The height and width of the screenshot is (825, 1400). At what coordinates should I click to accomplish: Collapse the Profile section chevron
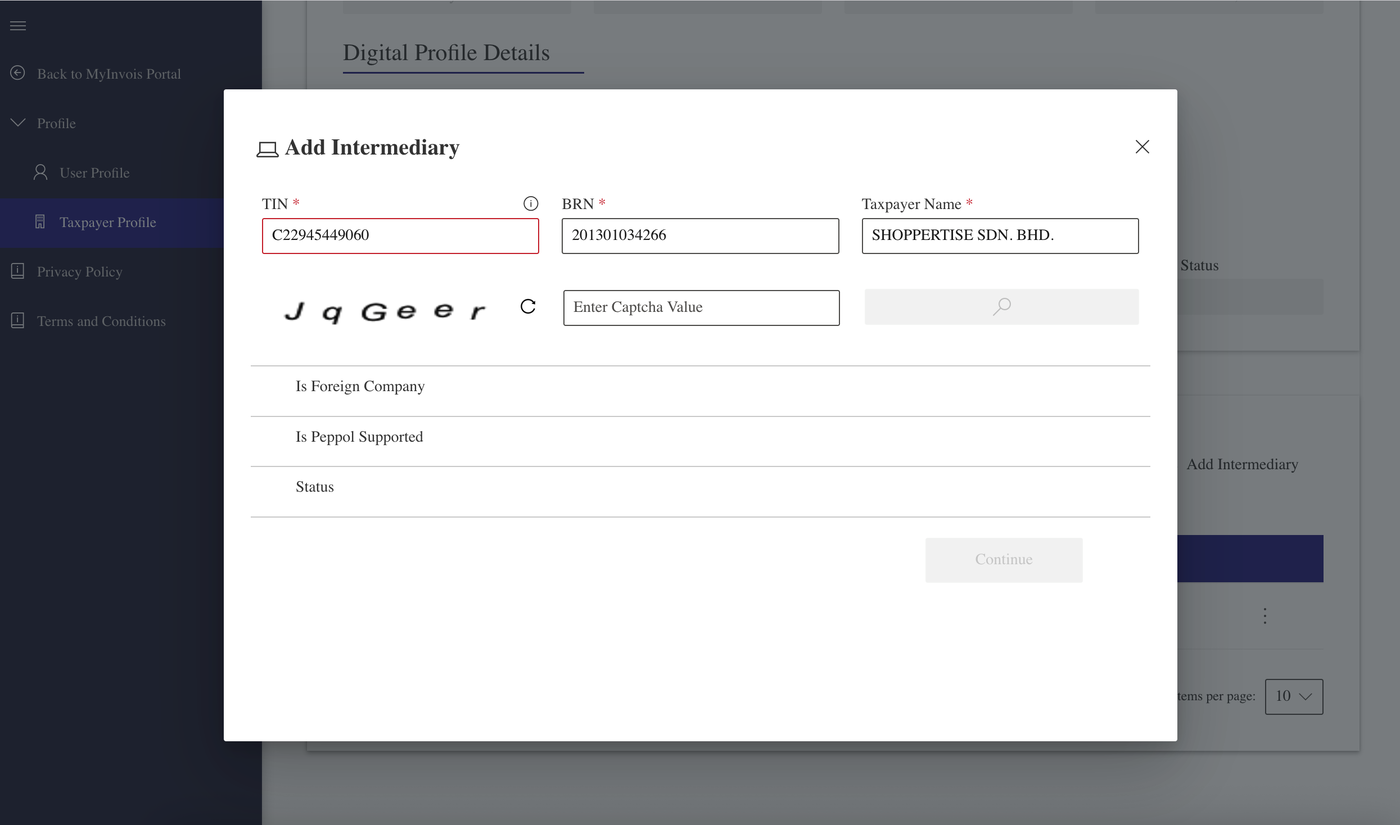17,123
